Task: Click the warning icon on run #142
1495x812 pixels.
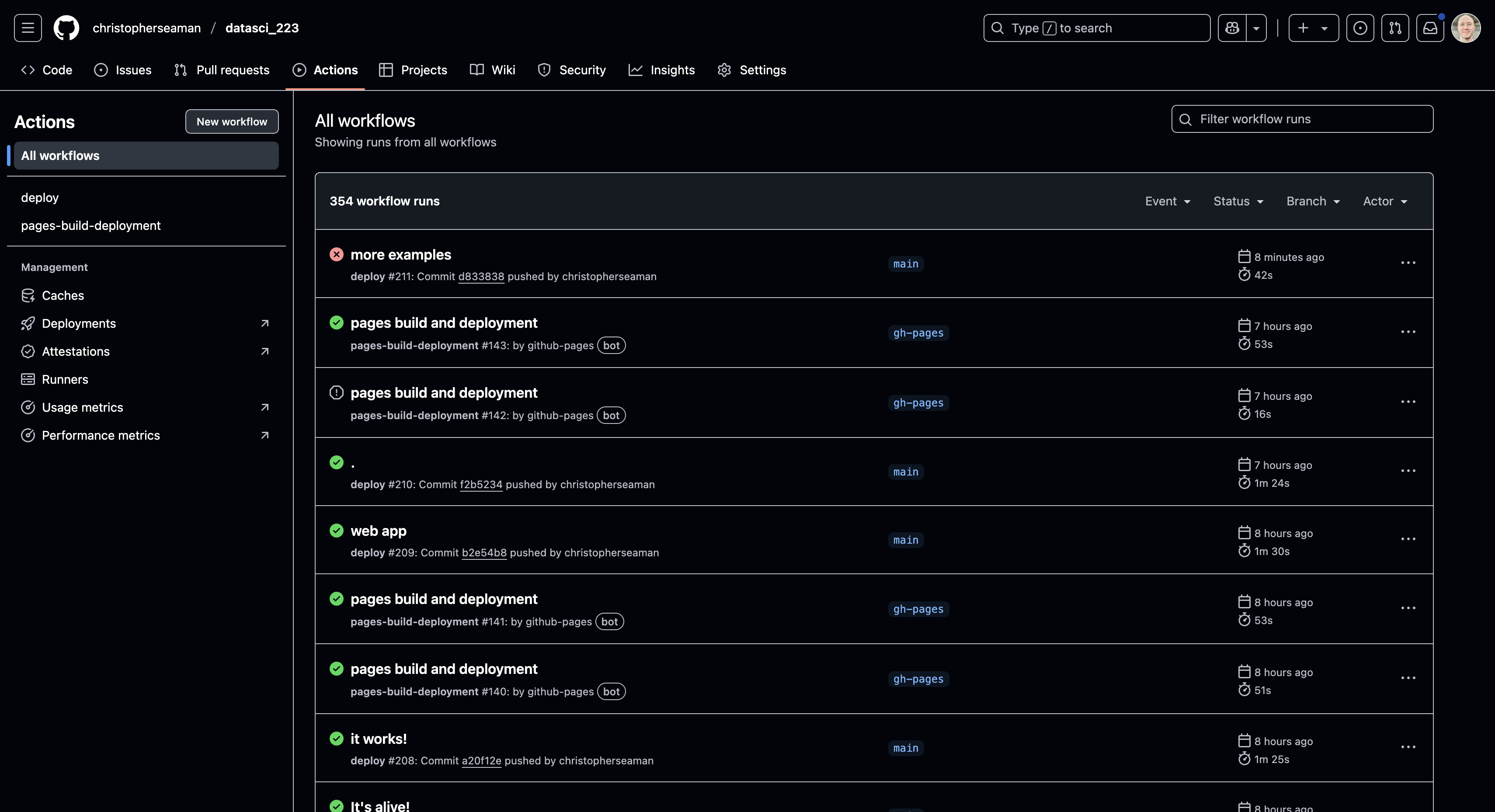Action: 337,392
